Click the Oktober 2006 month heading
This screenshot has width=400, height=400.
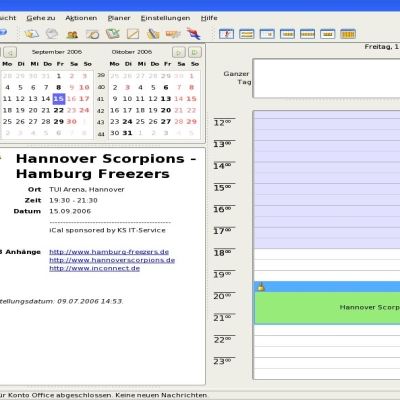[132, 52]
